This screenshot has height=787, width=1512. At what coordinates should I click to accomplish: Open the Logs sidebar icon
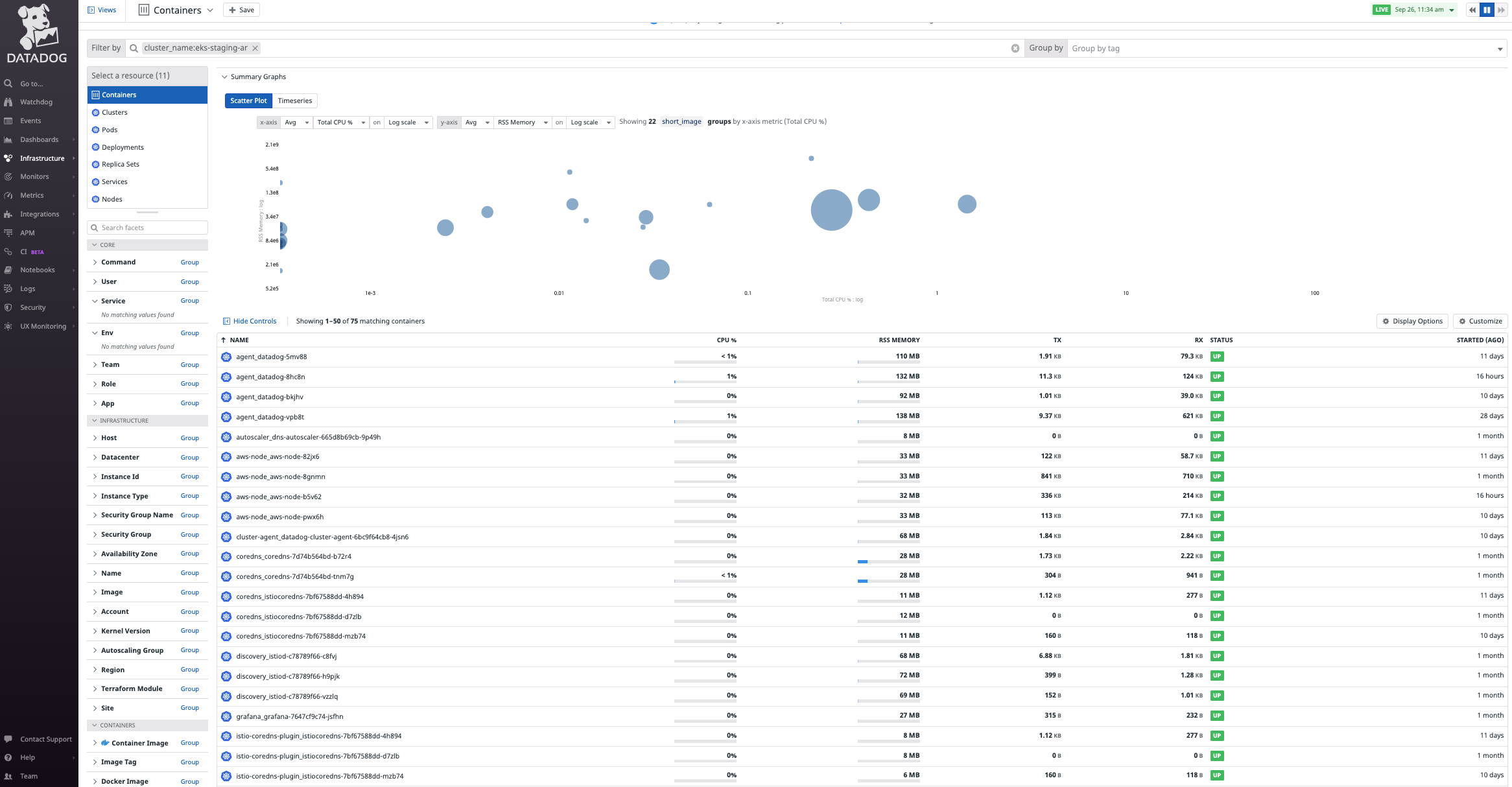[8, 288]
